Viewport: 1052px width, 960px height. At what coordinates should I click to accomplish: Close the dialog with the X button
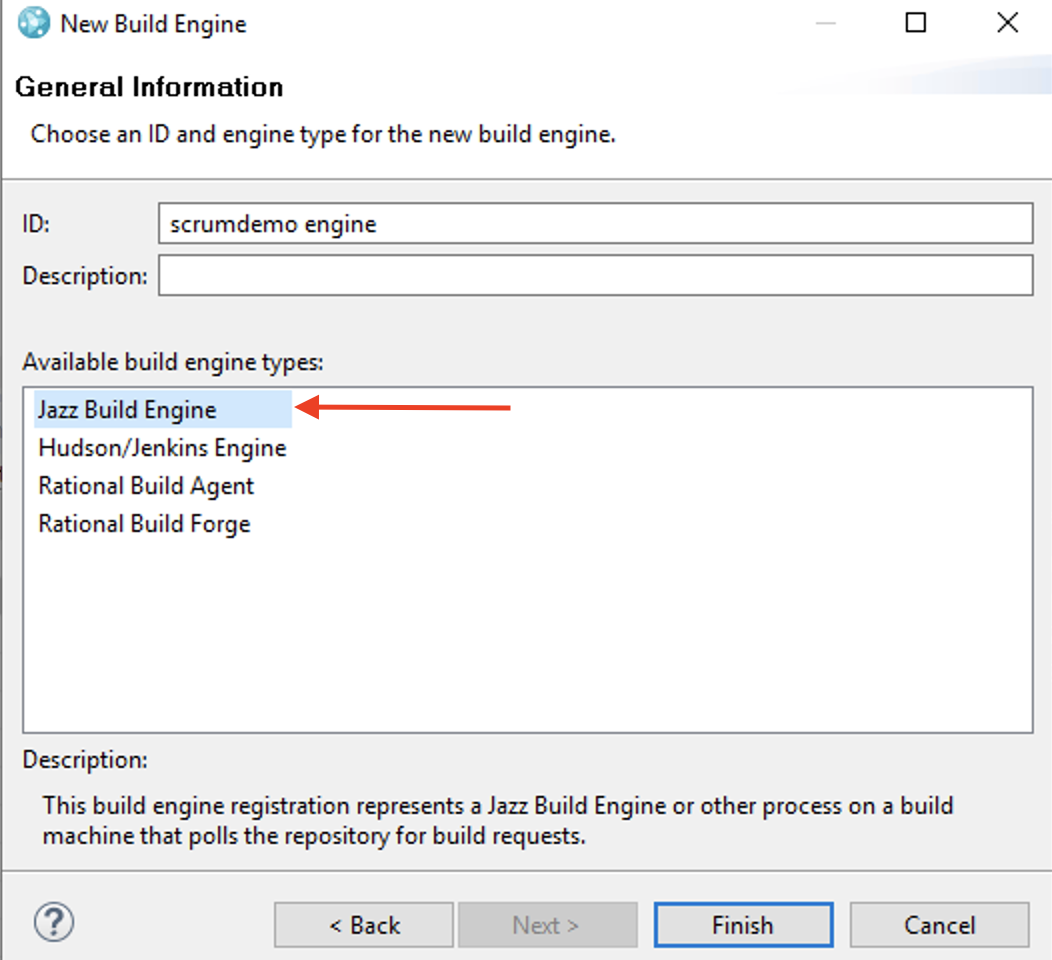[x=1007, y=22]
